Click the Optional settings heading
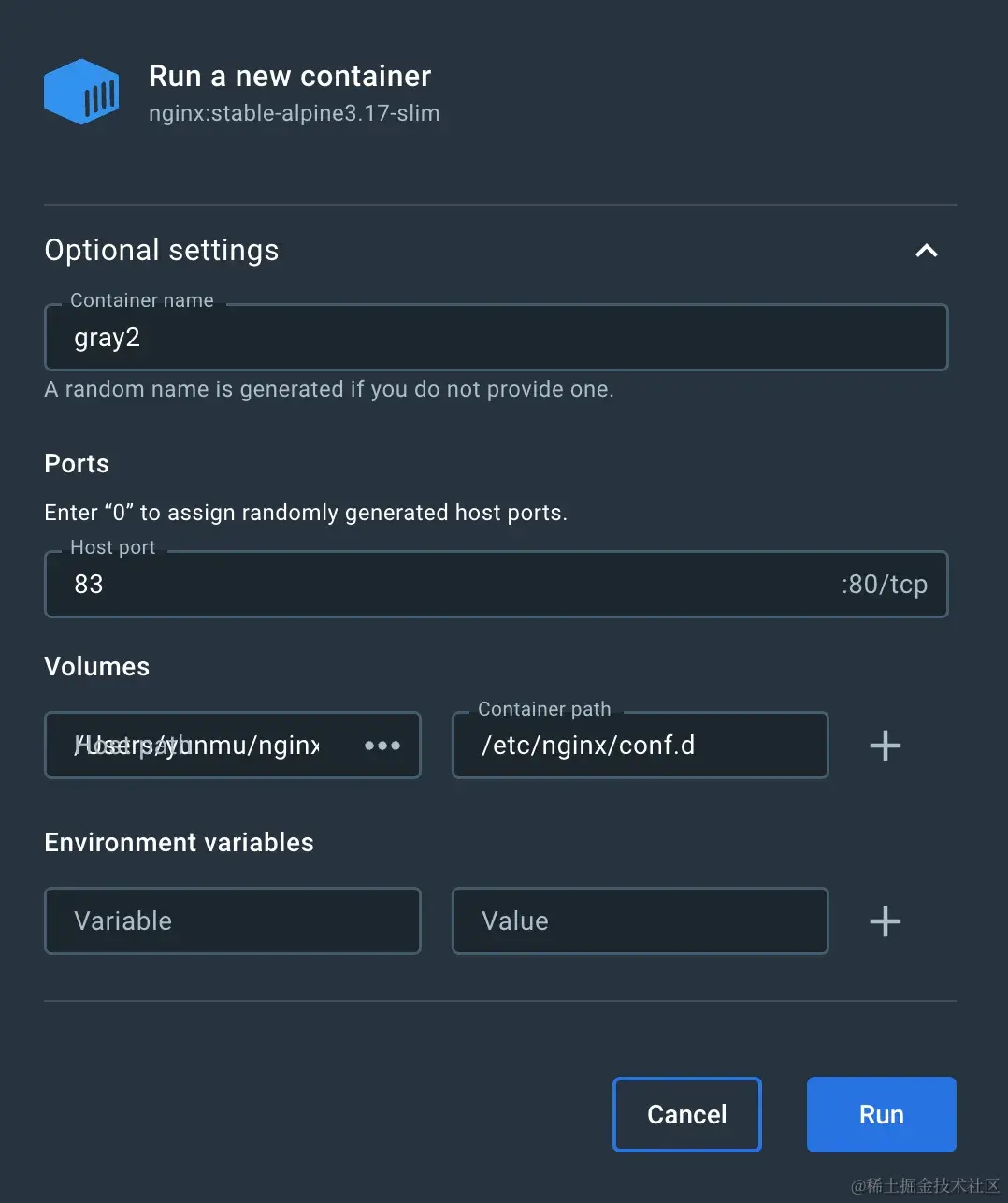This screenshot has height=1203, width=1008. coord(162,251)
